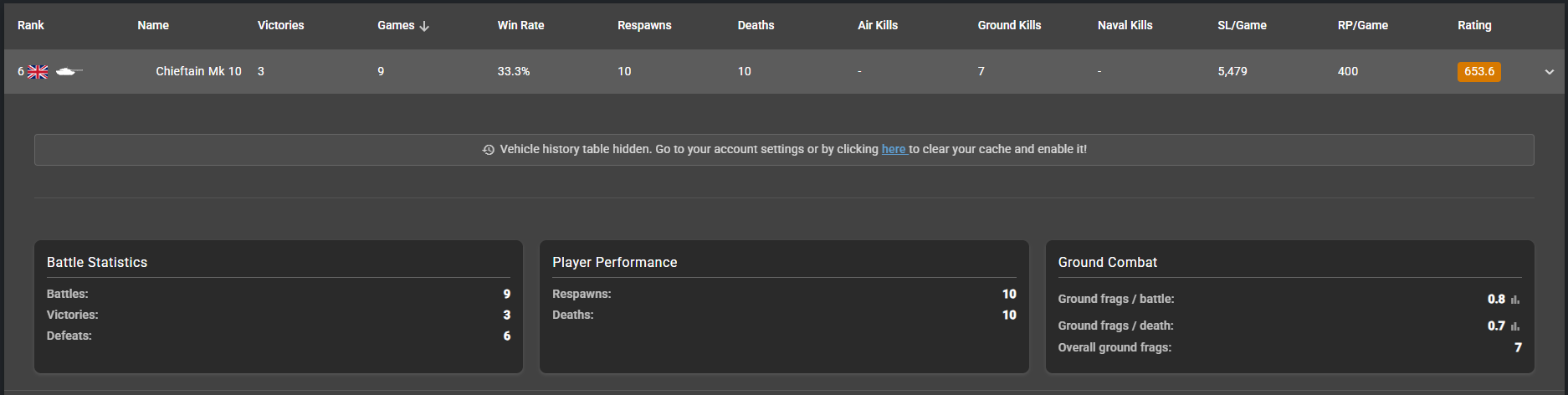Click the 'here' link to clear cache
The height and width of the screenshot is (395, 1568).
893,149
